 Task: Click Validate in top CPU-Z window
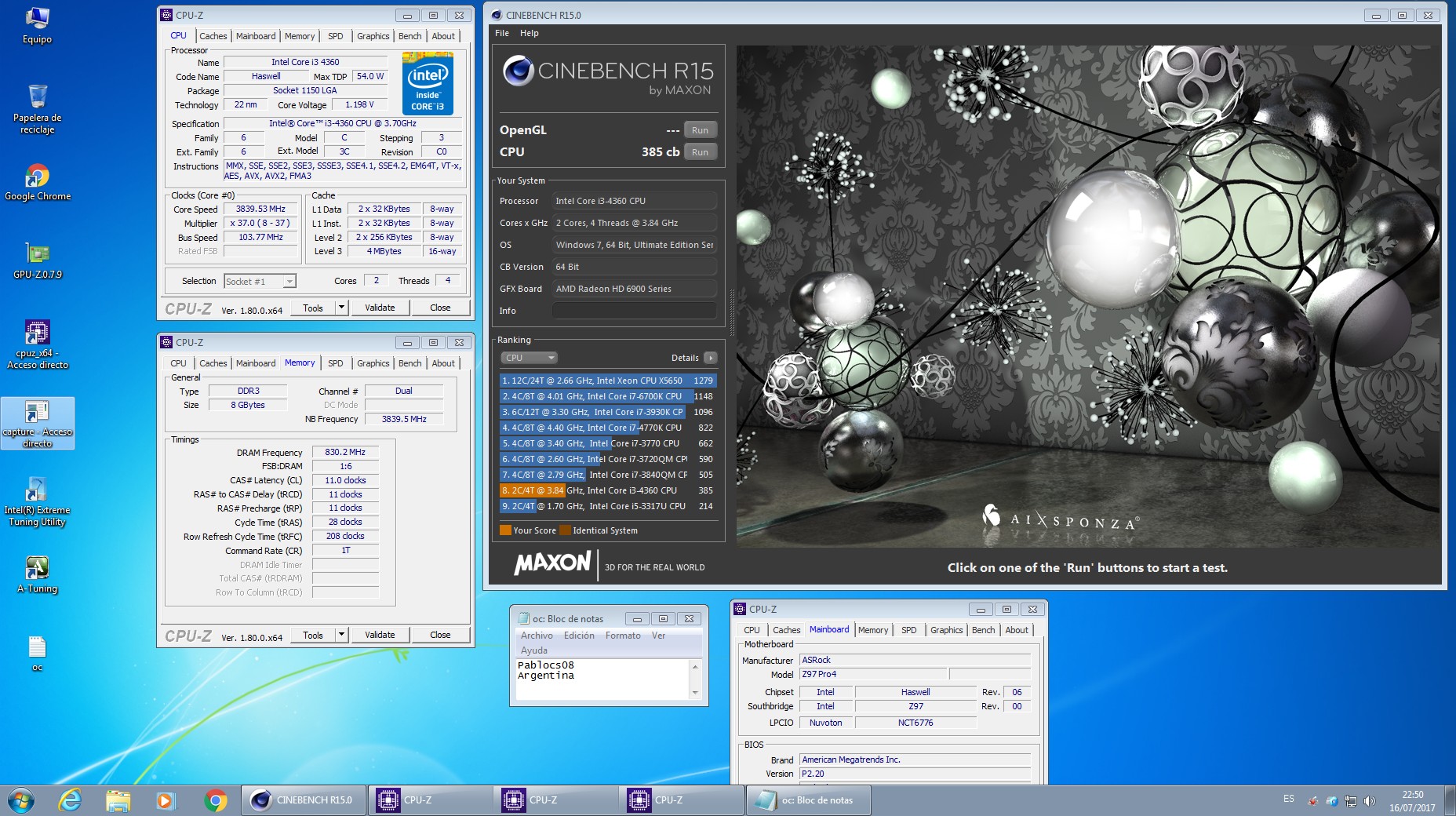point(380,308)
